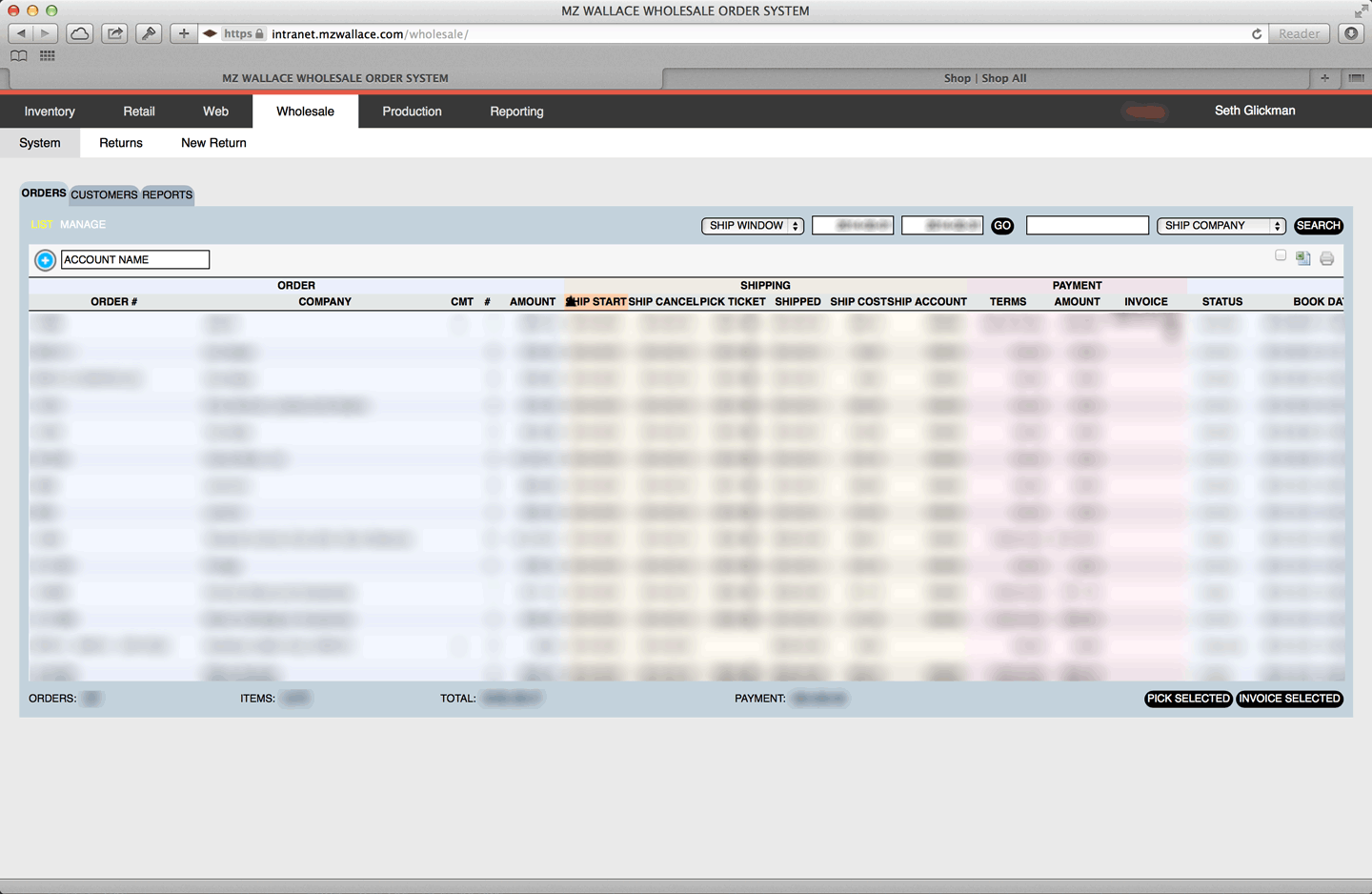Viewport: 1372px width, 894px height.
Task: Print the order list with printer icon
Action: coord(1326,258)
